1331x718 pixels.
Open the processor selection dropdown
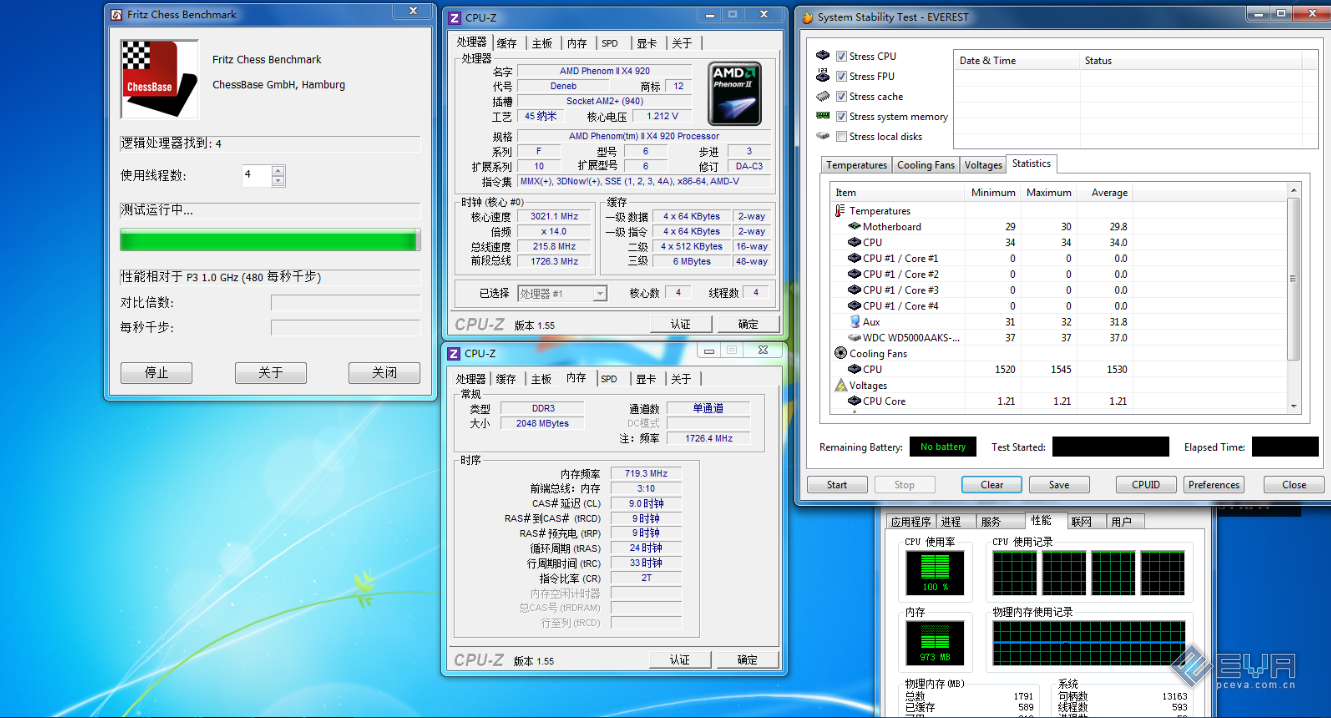click(x=600, y=294)
